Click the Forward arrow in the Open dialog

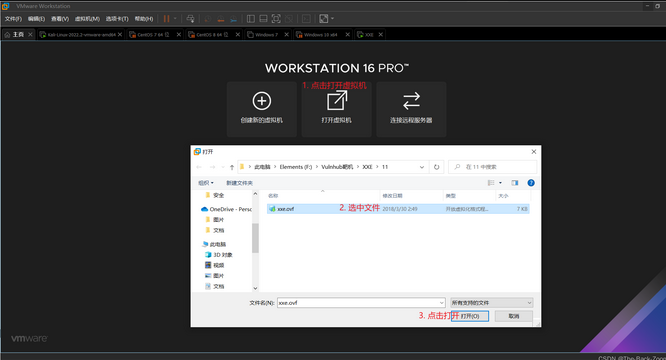pos(212,167)
